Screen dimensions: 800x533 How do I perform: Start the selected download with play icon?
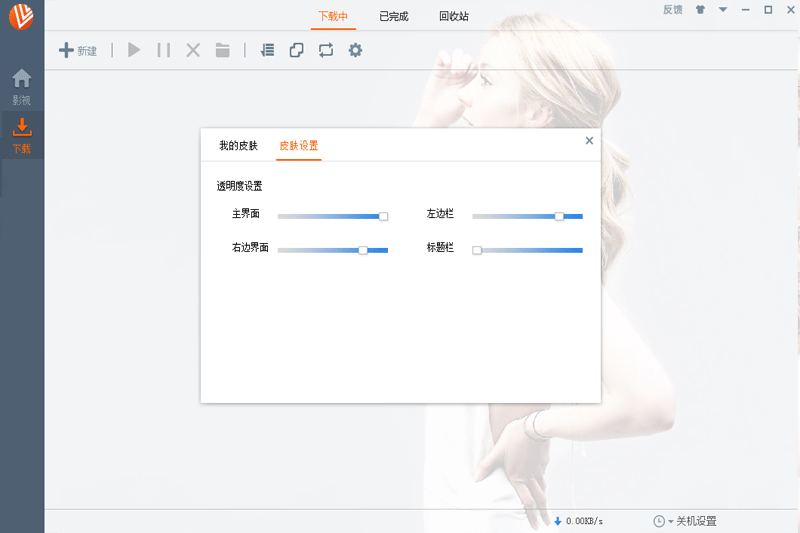tap(134, 50)
